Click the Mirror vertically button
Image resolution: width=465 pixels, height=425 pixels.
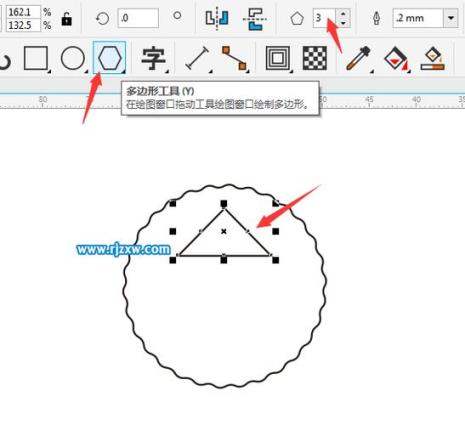pyautogui.click(x=254, y=19)
